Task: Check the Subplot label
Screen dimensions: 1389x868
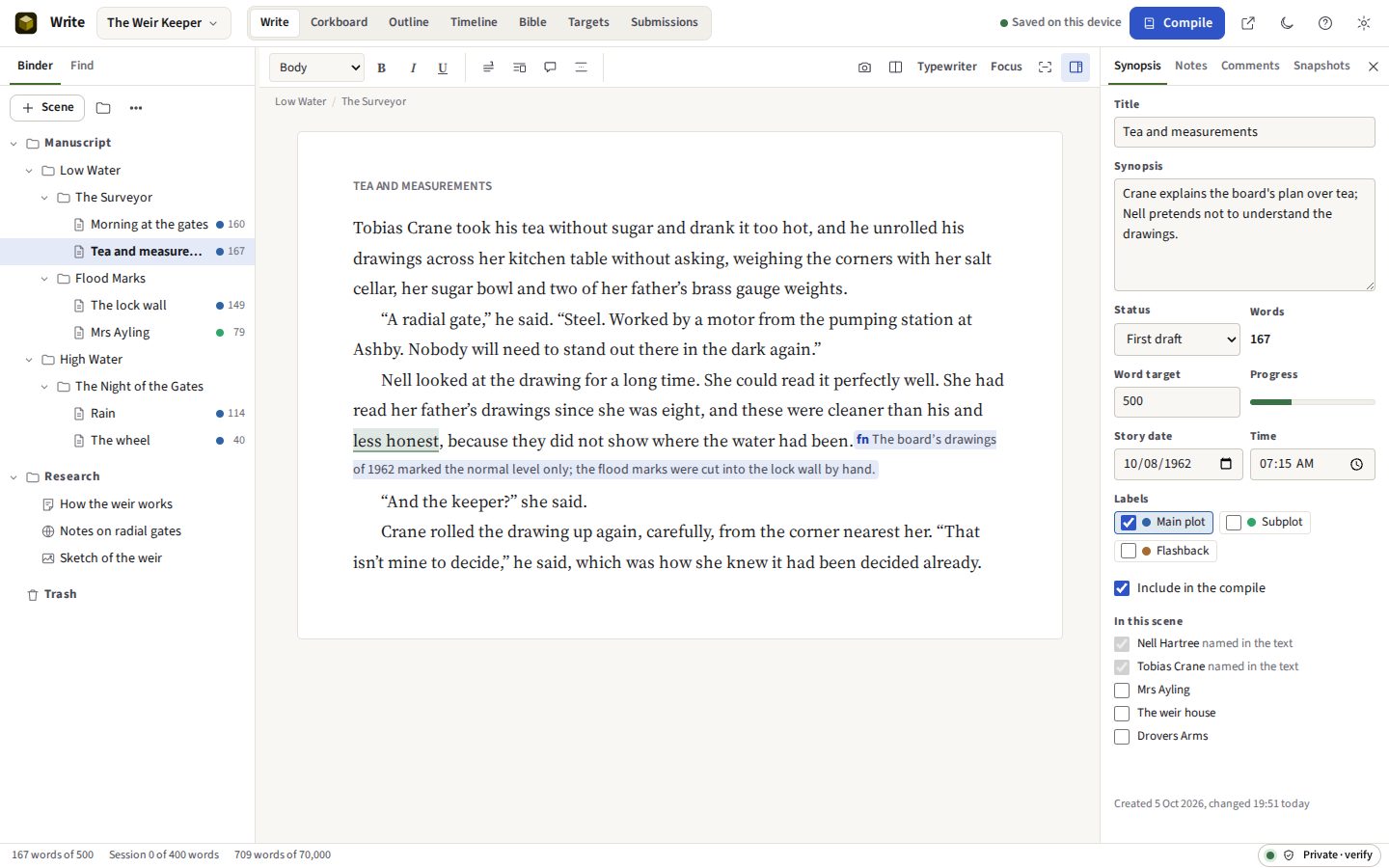Action: click(x=1234, y=523)
